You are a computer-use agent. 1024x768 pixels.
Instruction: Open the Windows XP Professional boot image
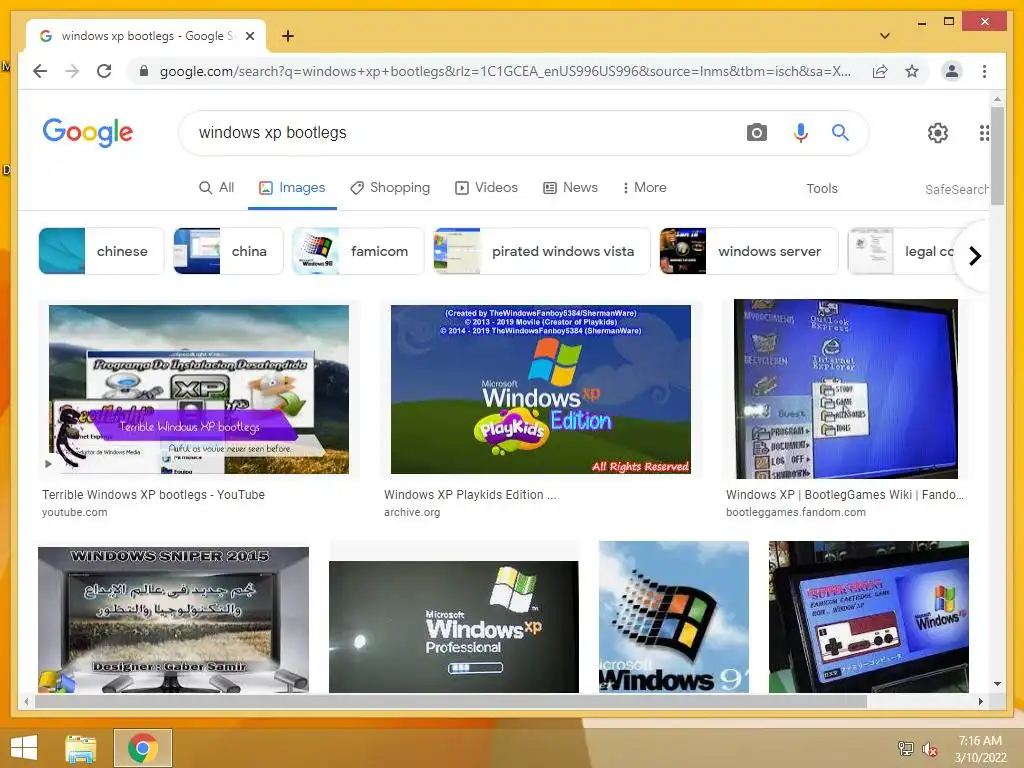(x=453, y=626)
